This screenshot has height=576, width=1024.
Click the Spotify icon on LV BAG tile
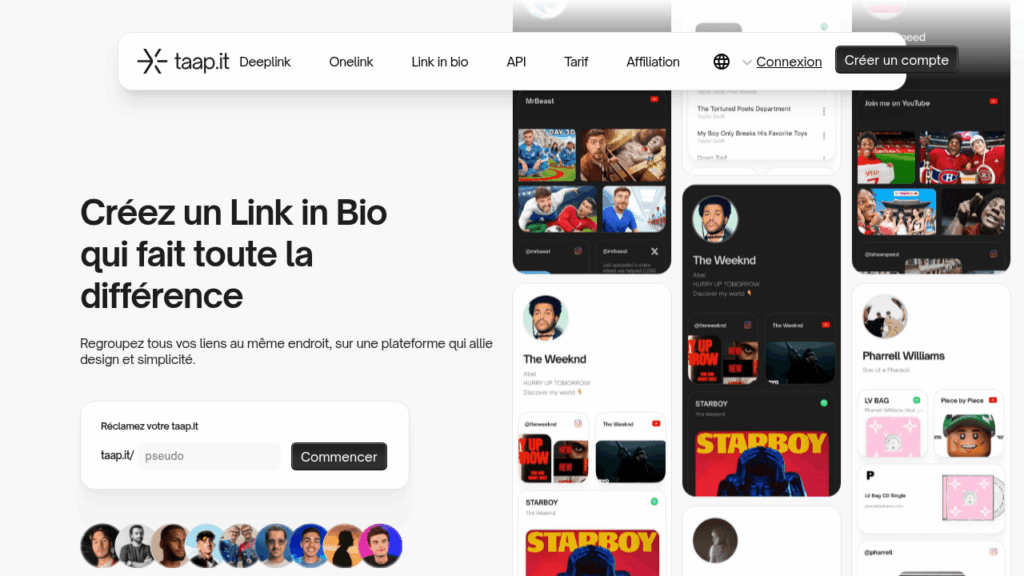click(x=916, y=400)
